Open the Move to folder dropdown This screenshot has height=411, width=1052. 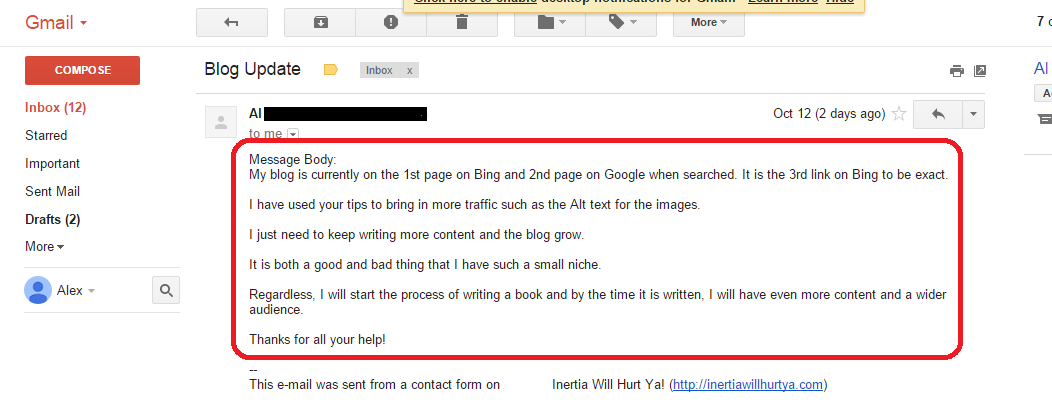click(550, 22)
